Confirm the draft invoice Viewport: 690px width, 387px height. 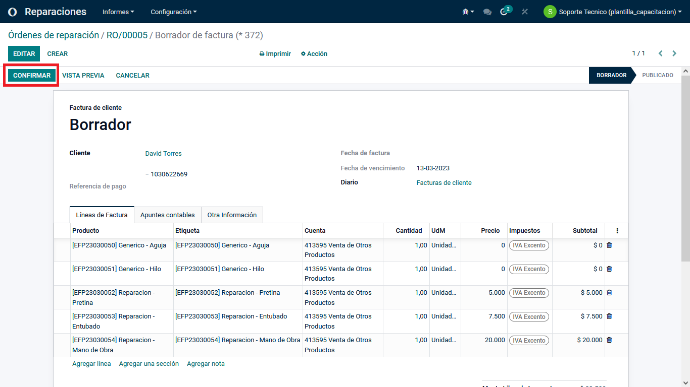tap(32, 75)
